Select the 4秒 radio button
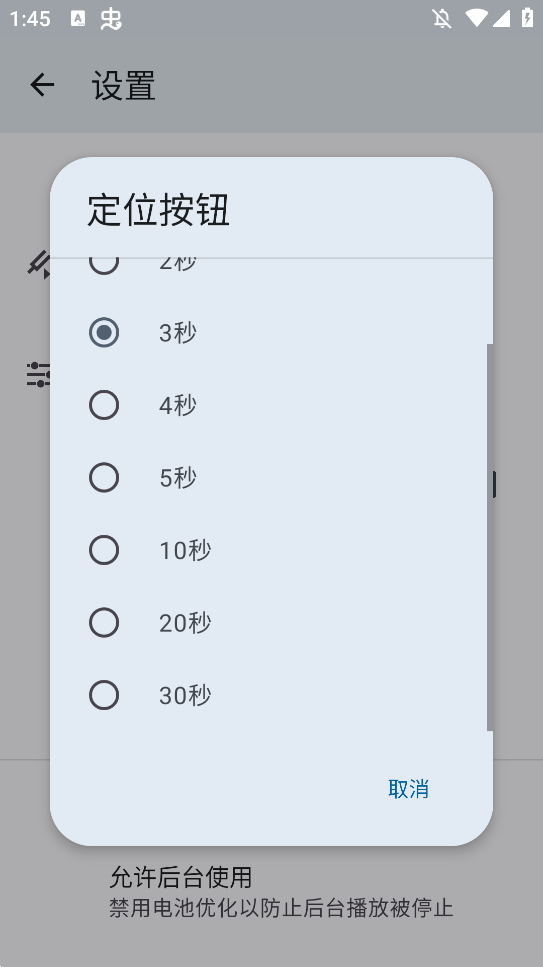 point(104,405)
